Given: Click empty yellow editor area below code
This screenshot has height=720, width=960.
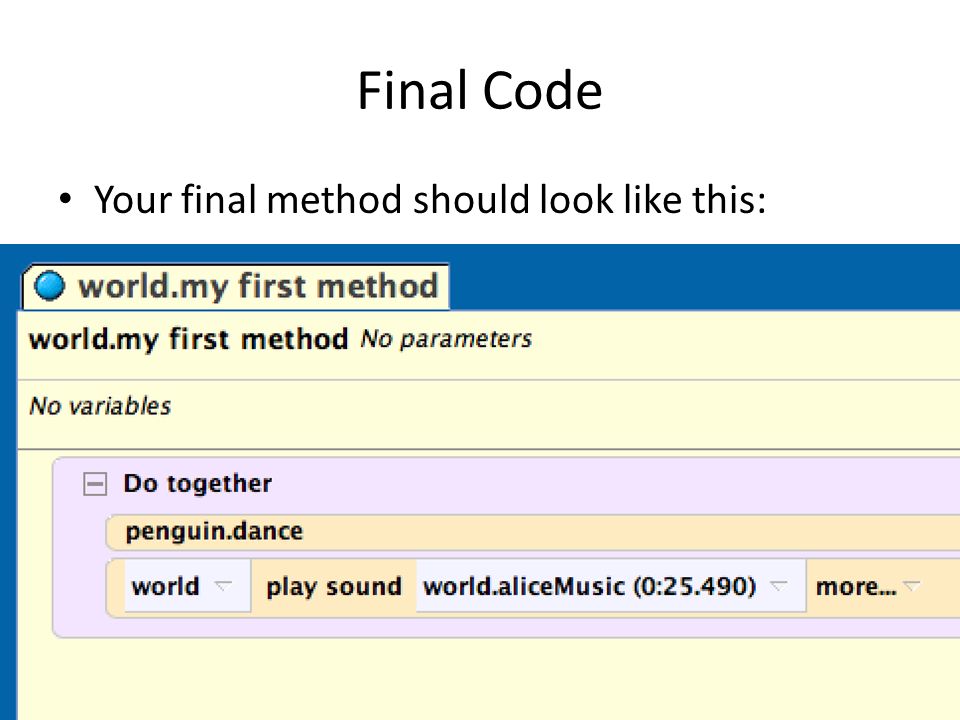Looking at the screenshot, I should (489, 680).
